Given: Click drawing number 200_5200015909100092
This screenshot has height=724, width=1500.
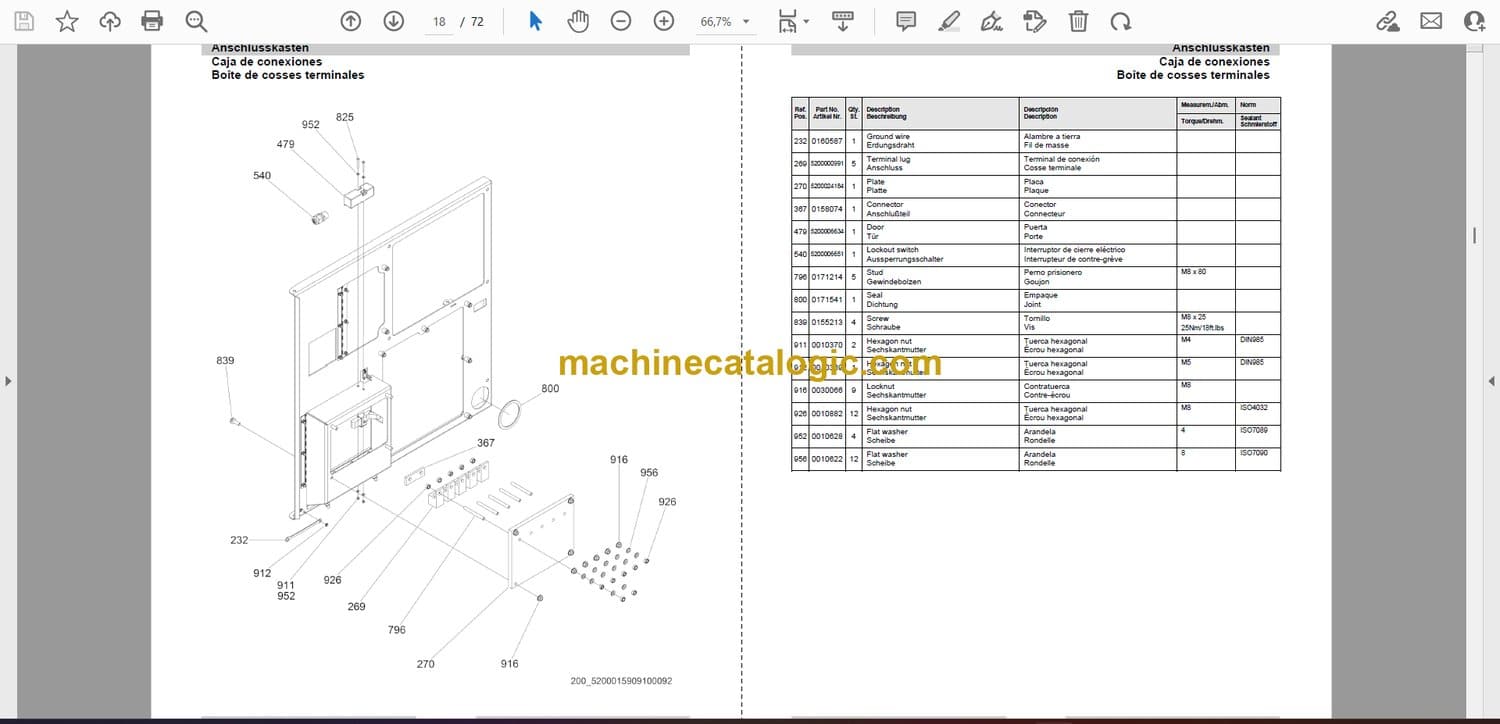Looking at the screenshot, I should (x=621, y=681).
